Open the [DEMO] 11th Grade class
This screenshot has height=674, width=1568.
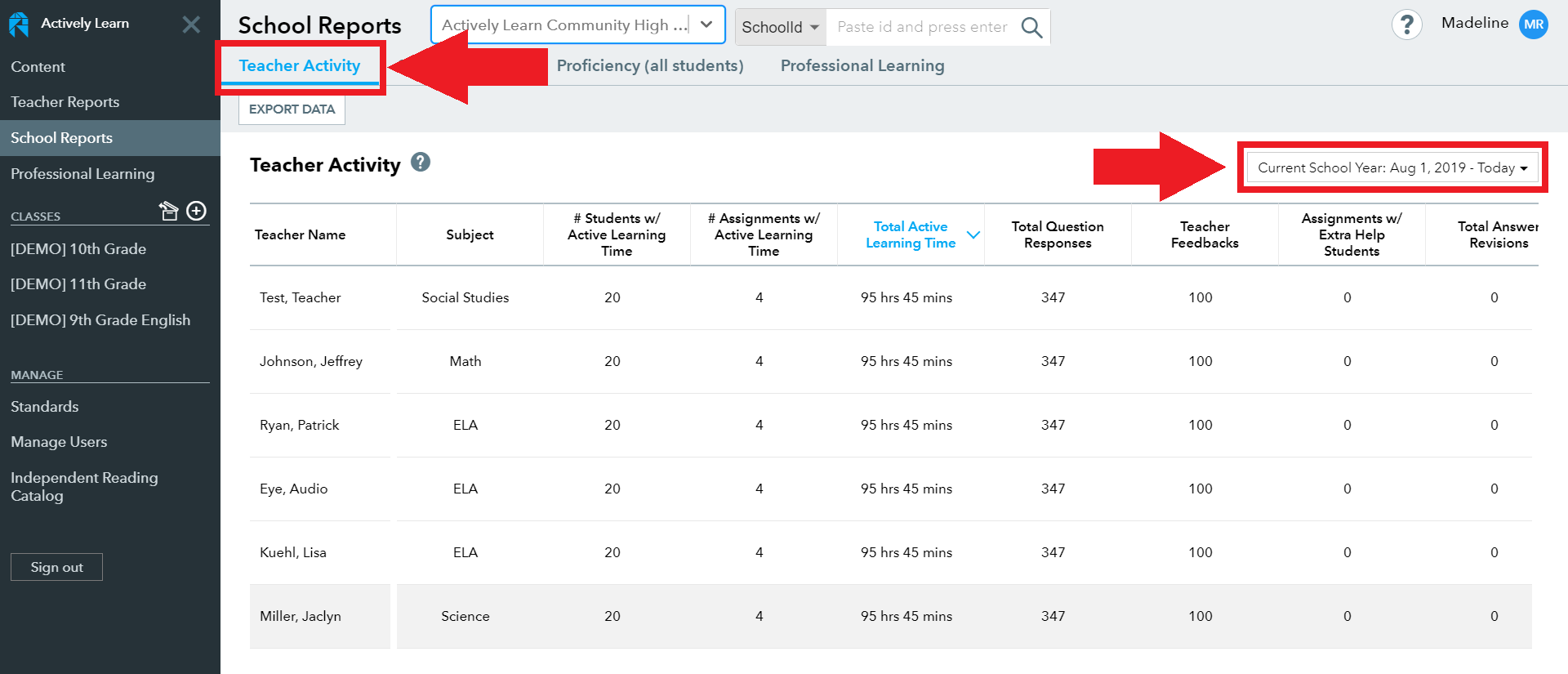78,284
